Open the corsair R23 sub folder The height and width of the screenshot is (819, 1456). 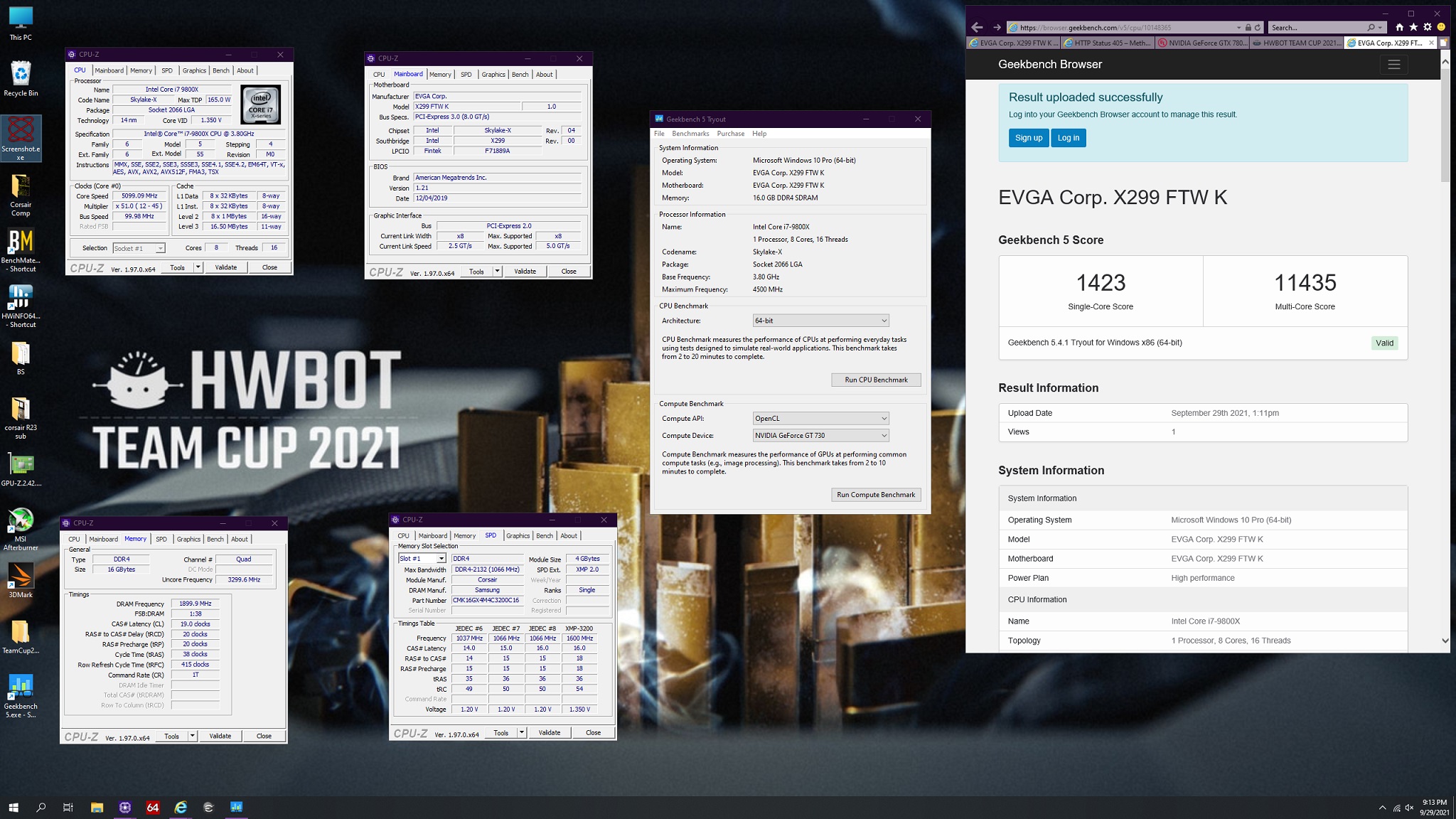click(21, 418)
